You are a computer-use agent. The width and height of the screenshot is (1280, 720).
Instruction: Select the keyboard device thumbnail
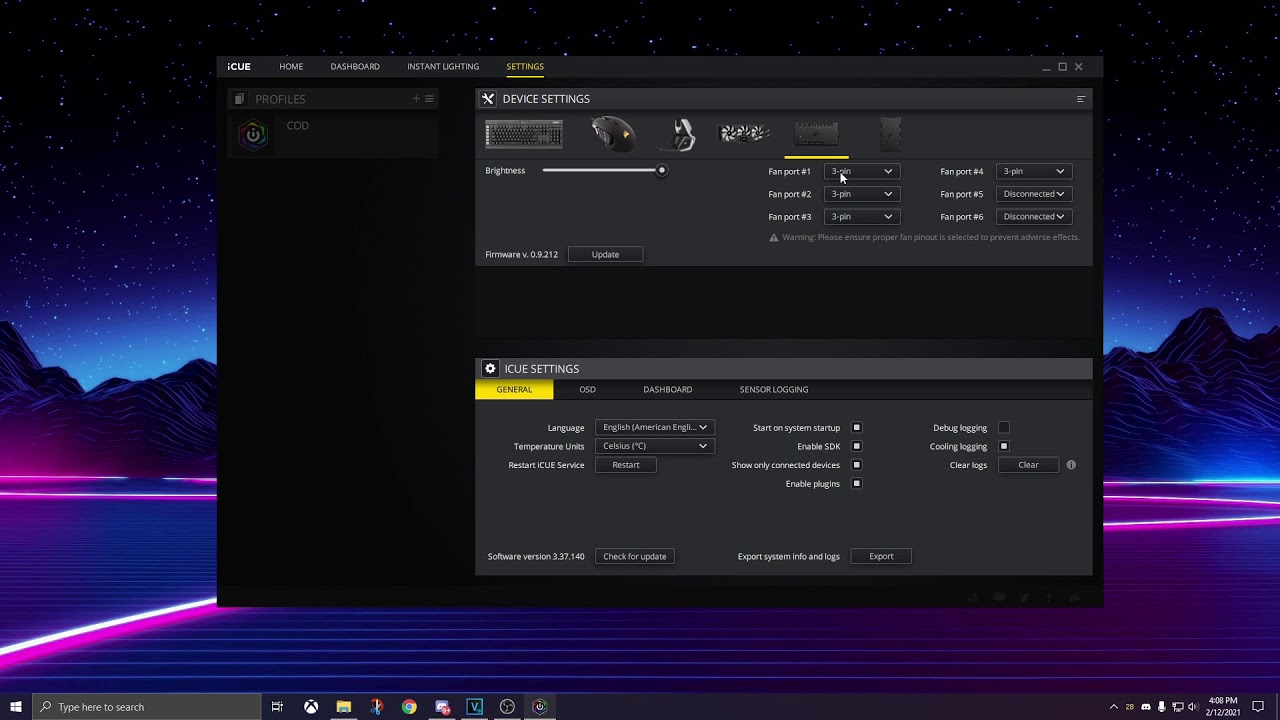click(524, 134)
